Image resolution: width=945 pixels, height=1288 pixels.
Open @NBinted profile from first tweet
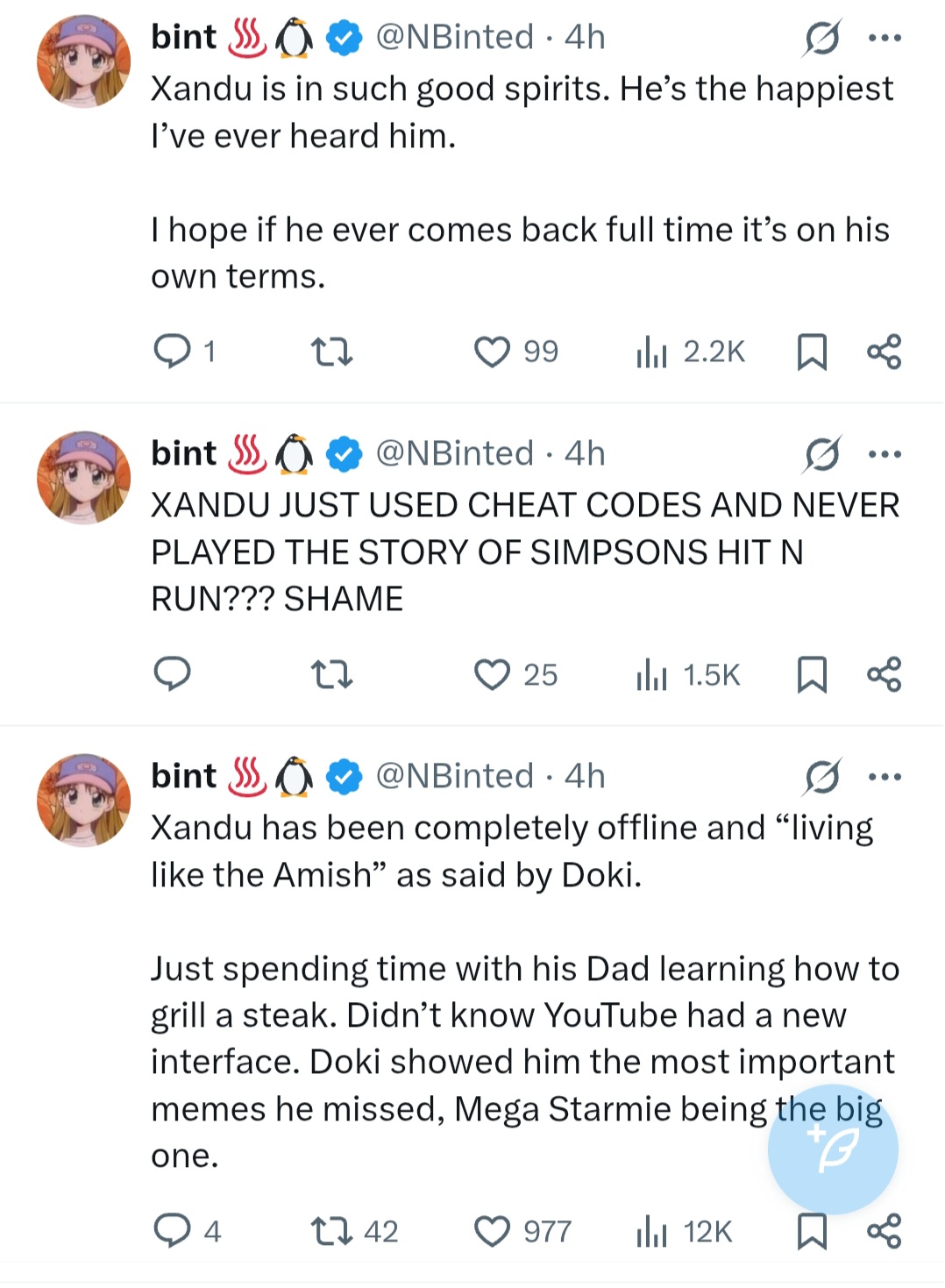click(454, 38)
